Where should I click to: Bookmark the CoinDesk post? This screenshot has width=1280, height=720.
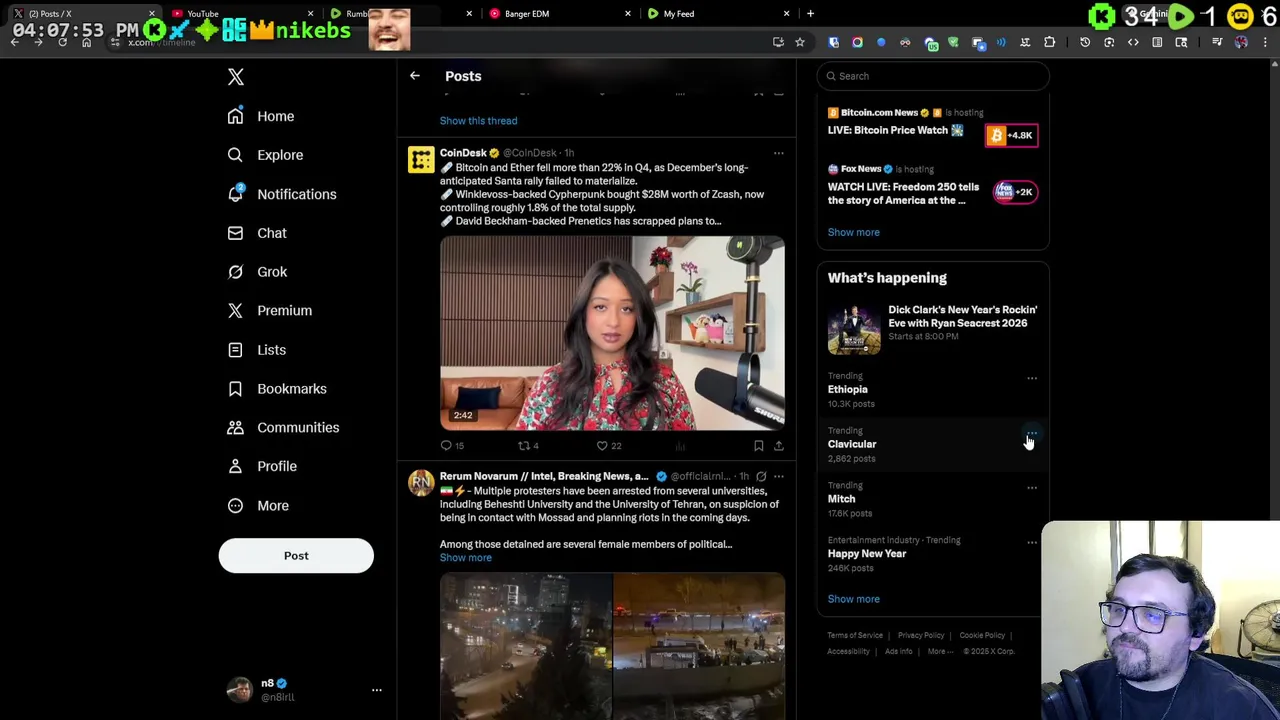[759, 446]
